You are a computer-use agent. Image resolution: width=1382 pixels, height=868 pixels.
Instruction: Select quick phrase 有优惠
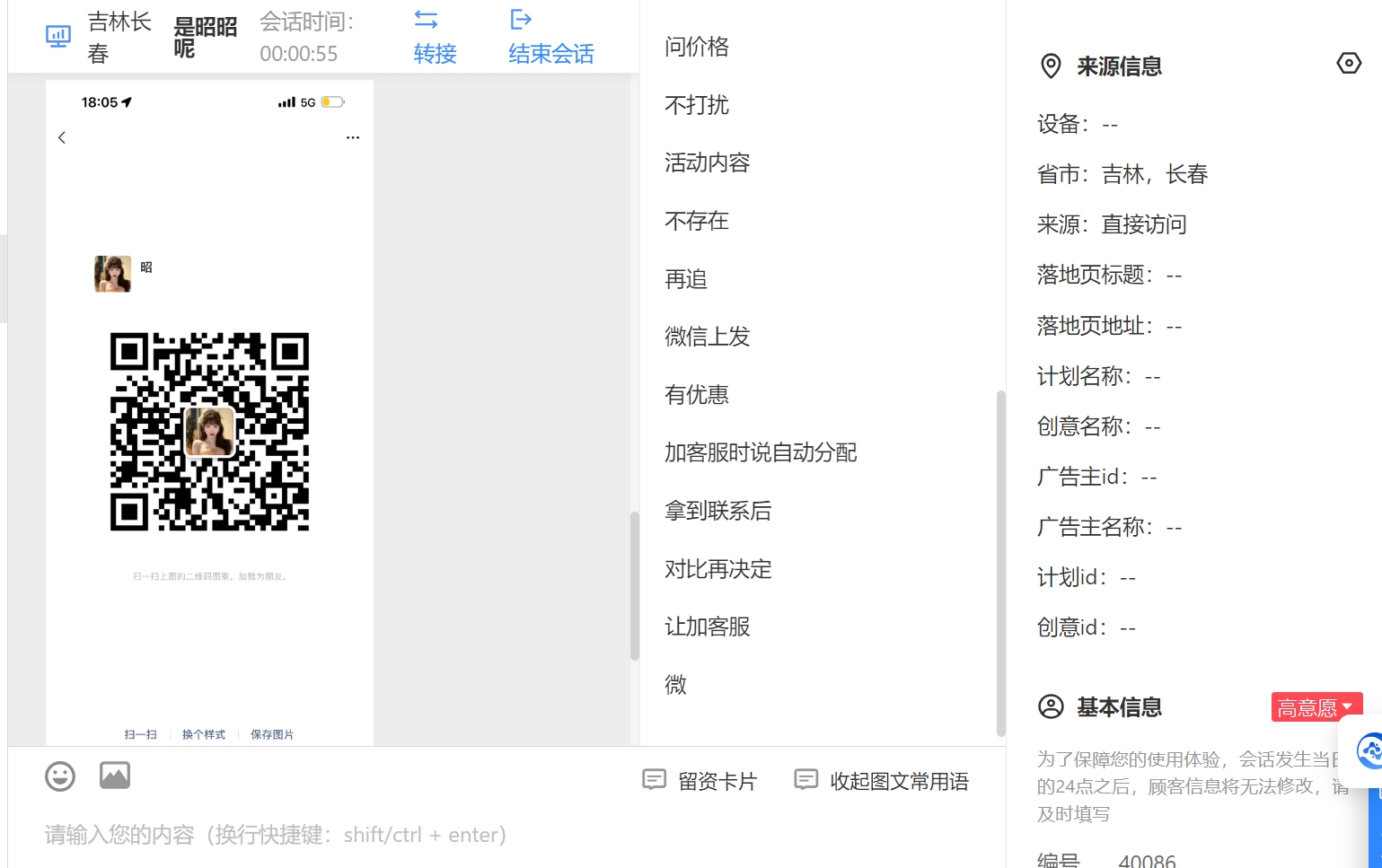697,395
